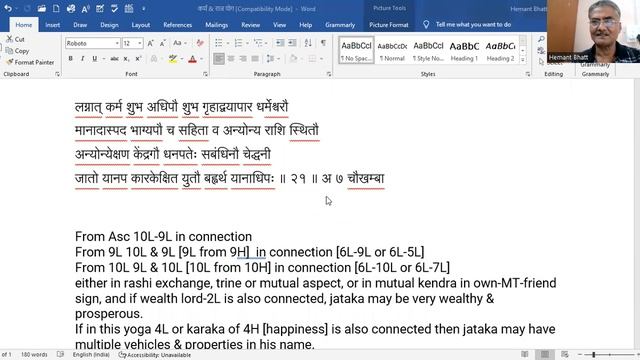Open the References tab

click(178, 25)
